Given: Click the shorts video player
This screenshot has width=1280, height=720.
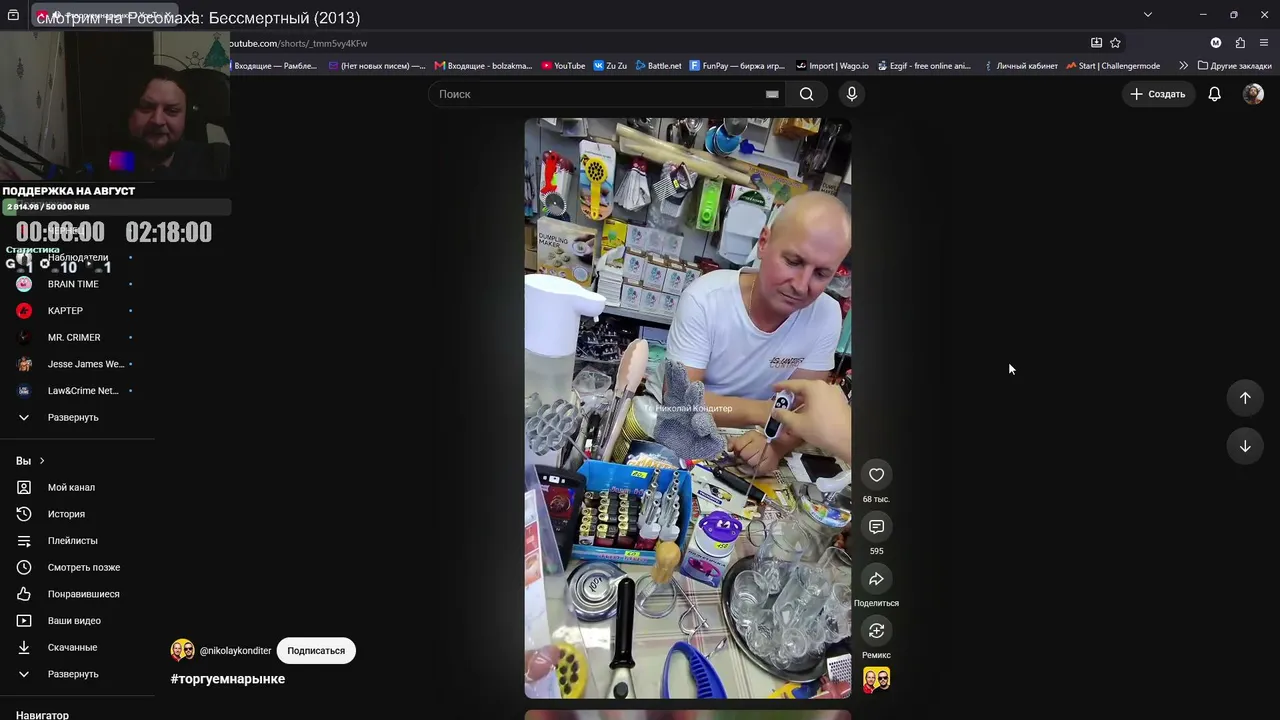Looking at the screenshot, I should [688, 408].
